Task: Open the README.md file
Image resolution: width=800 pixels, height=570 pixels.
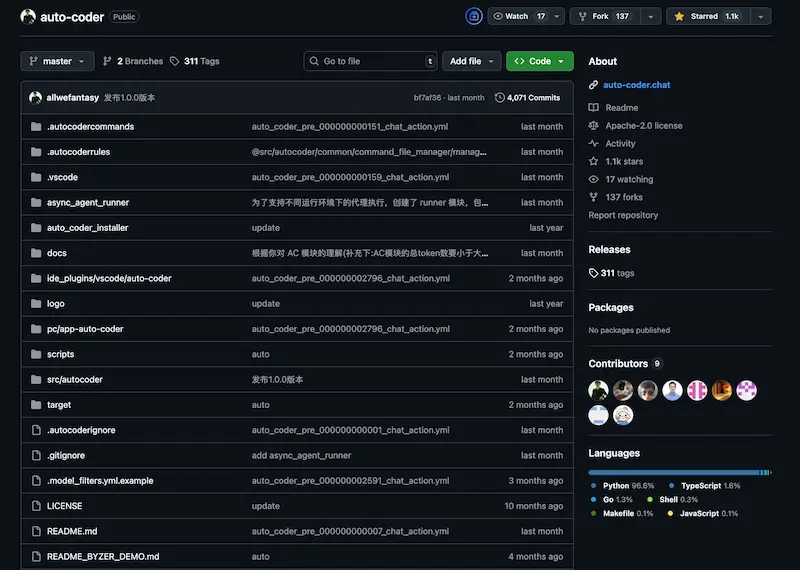Action: point(72,531)
